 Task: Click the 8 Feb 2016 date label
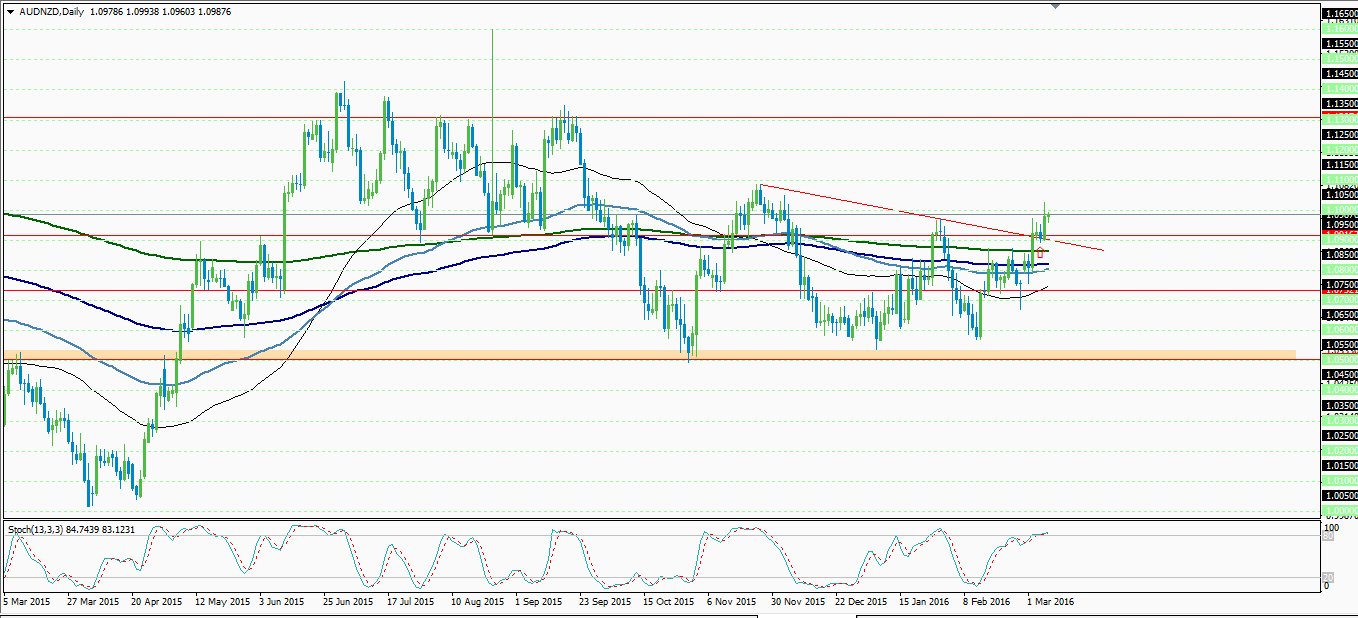click(988, 602)
